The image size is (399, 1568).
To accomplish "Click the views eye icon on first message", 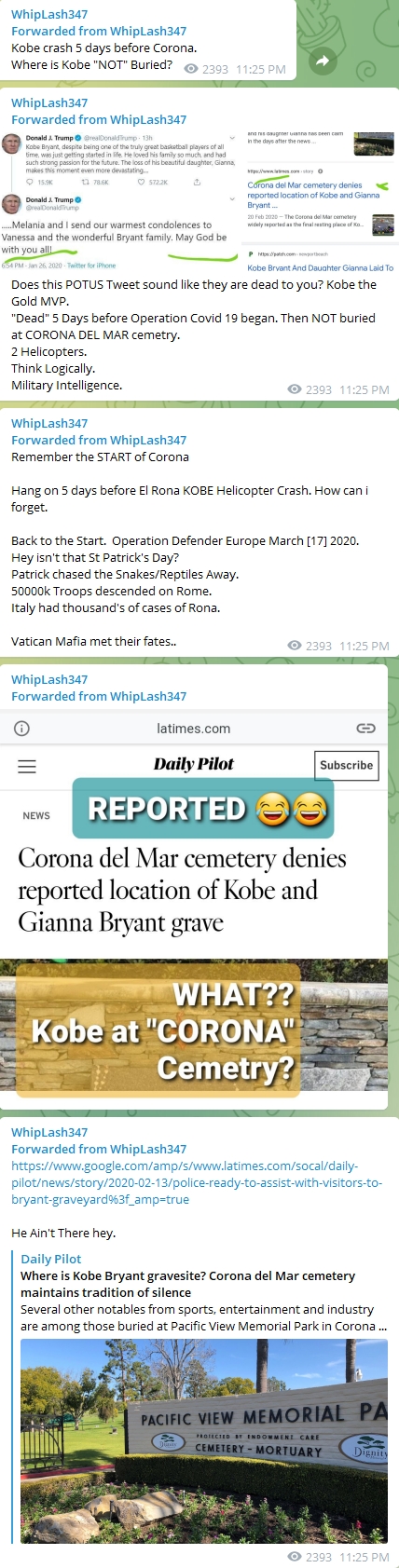I will [191, 69].
